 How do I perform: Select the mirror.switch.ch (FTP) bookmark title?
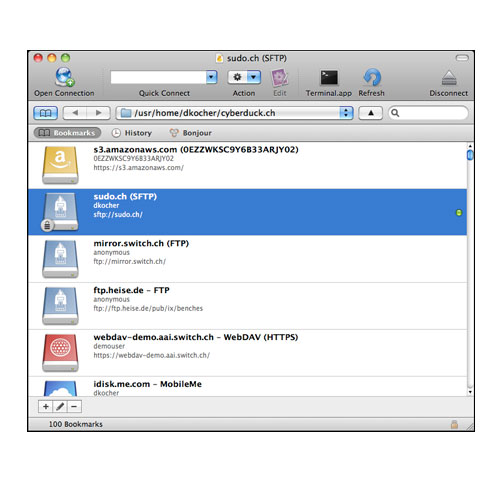(141, 243)
